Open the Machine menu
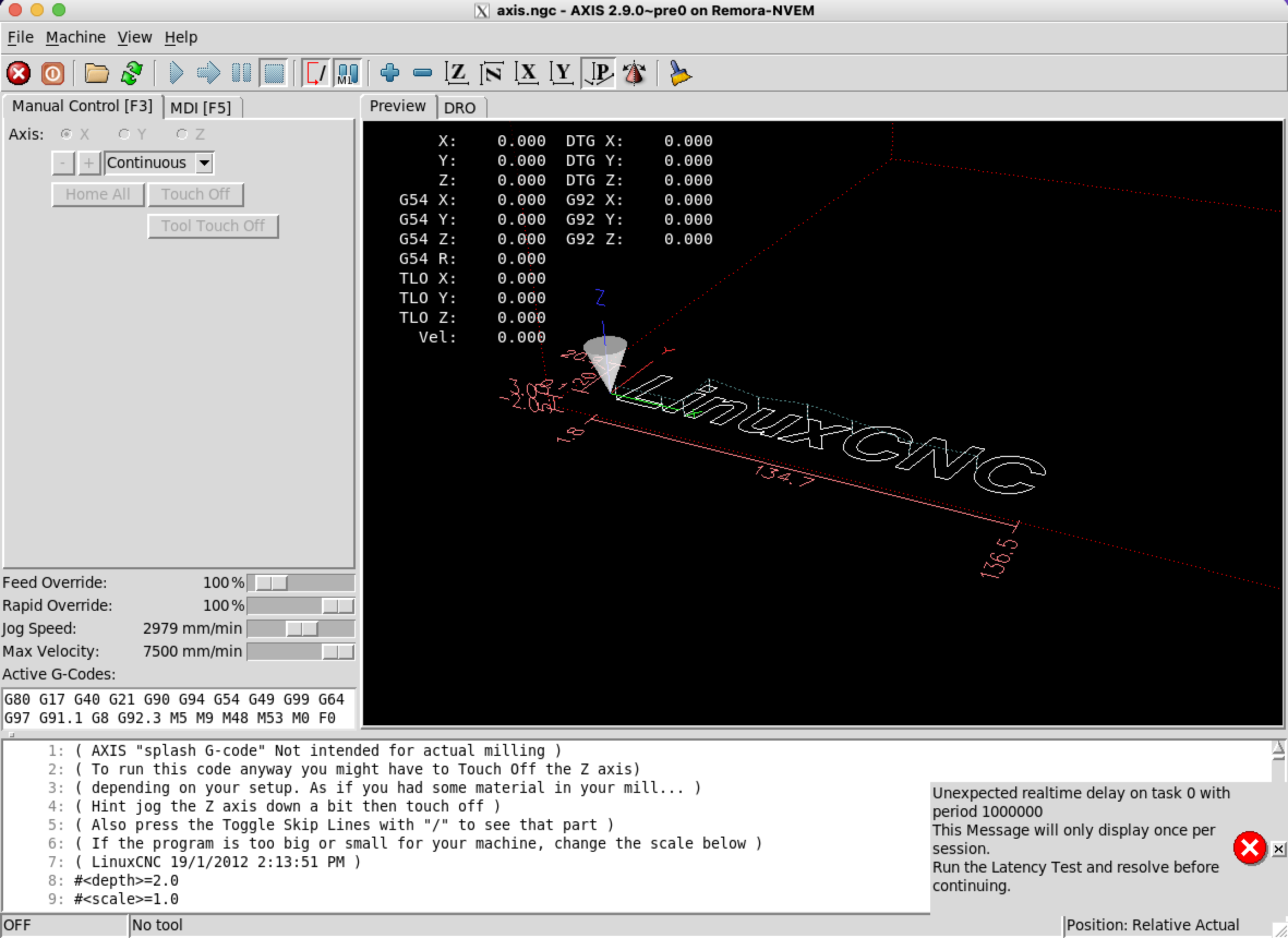This screenshot has height=938, width=1288. click(76, 38)
